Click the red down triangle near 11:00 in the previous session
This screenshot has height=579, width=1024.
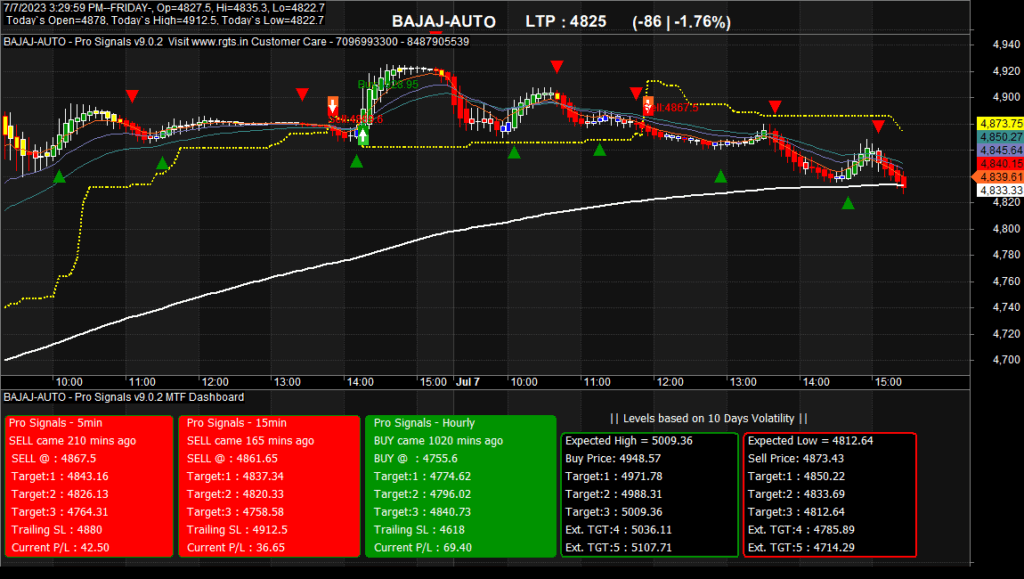coord(132,97)
